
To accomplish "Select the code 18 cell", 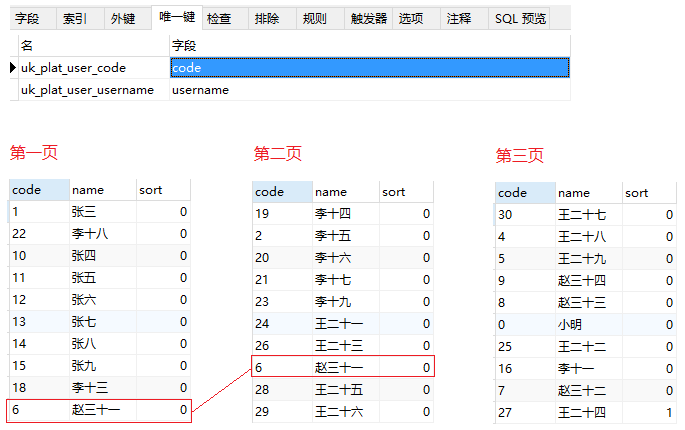I will (x=39, y=388).
